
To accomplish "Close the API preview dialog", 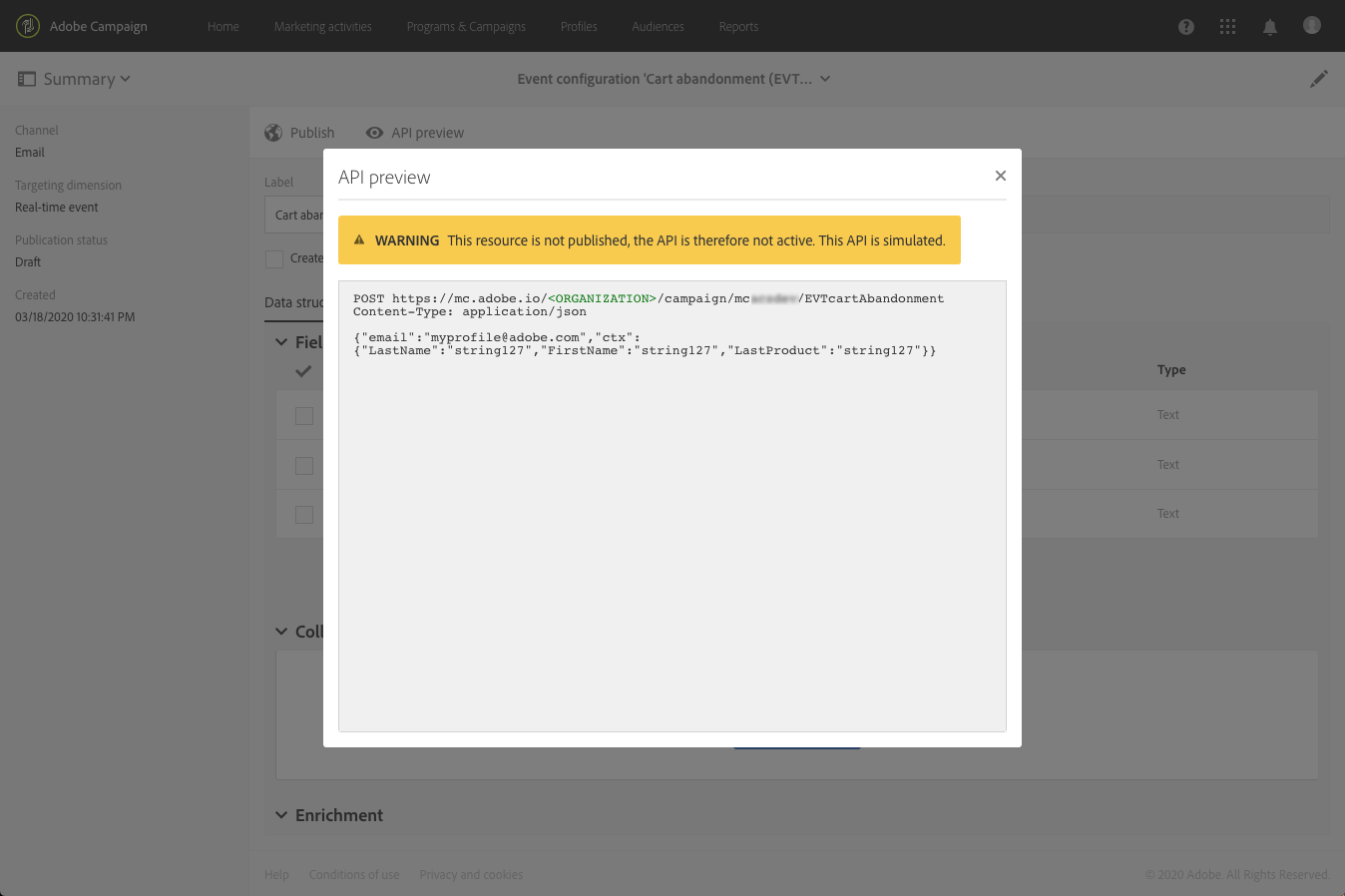I will [1001, 176].
